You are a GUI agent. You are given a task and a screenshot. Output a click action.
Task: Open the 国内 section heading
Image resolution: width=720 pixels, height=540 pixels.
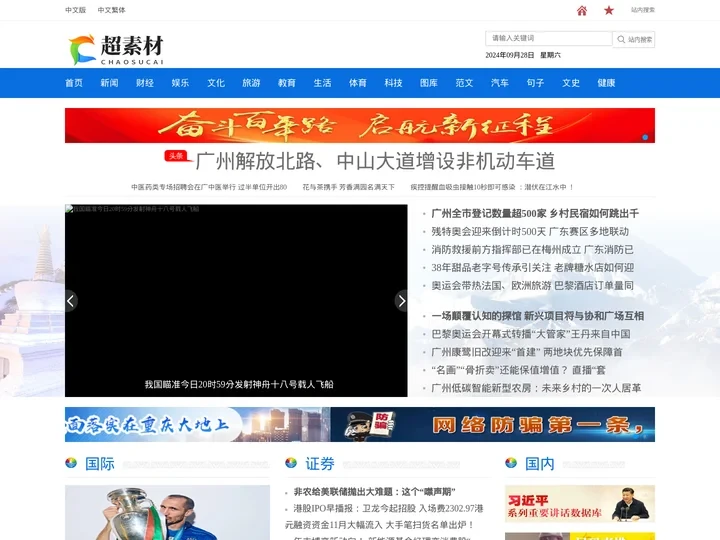[x=540, y=463]
